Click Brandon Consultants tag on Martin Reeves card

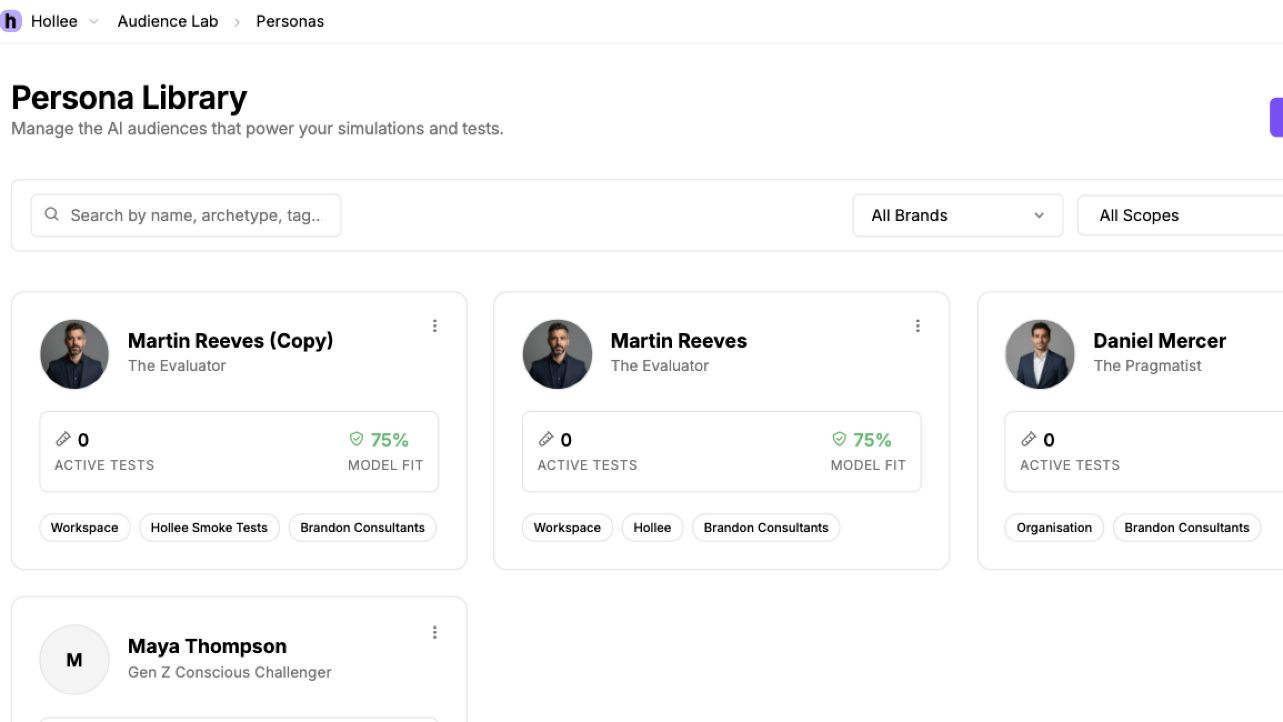pyautogui.click(x=766, y=527)
